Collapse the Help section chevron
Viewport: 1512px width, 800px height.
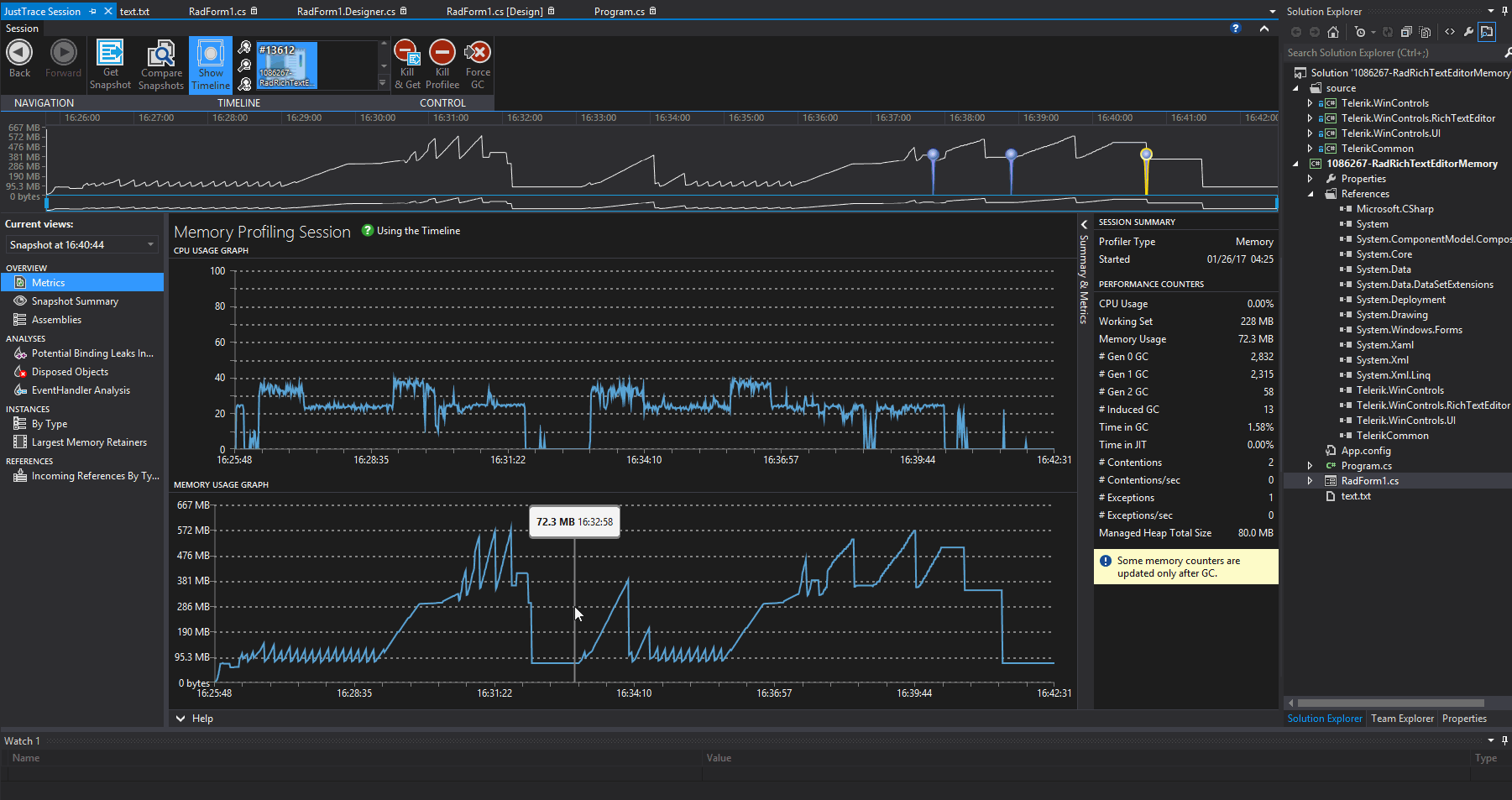click(x=180, y=719)
